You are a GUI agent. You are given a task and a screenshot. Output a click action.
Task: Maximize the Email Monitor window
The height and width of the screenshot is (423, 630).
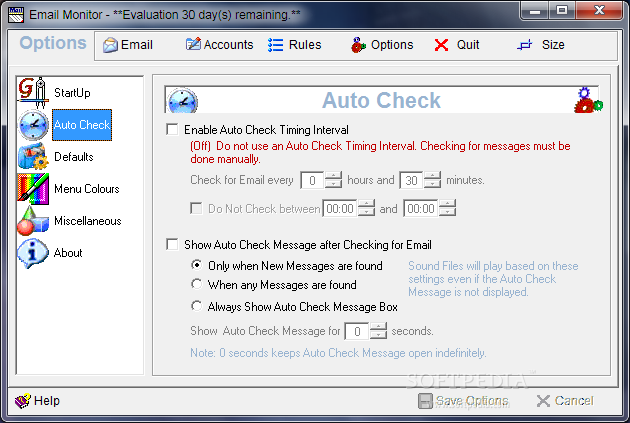(x=562, y=11)
